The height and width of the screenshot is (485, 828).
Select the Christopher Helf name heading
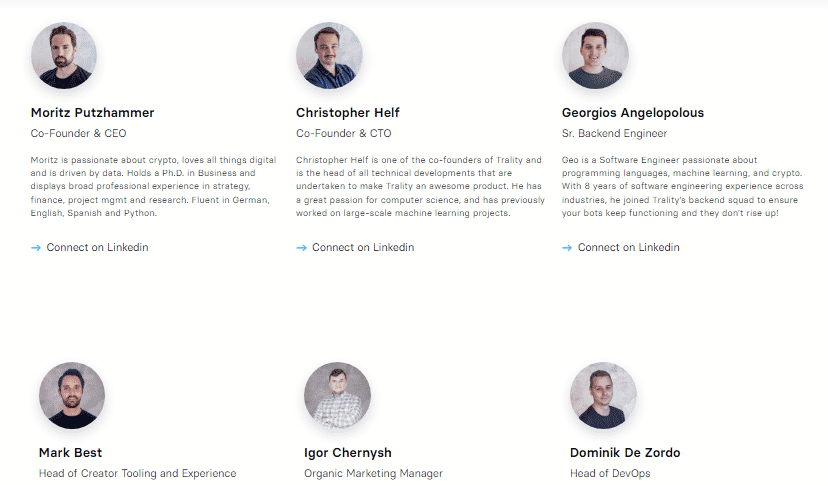coord(347,113)
